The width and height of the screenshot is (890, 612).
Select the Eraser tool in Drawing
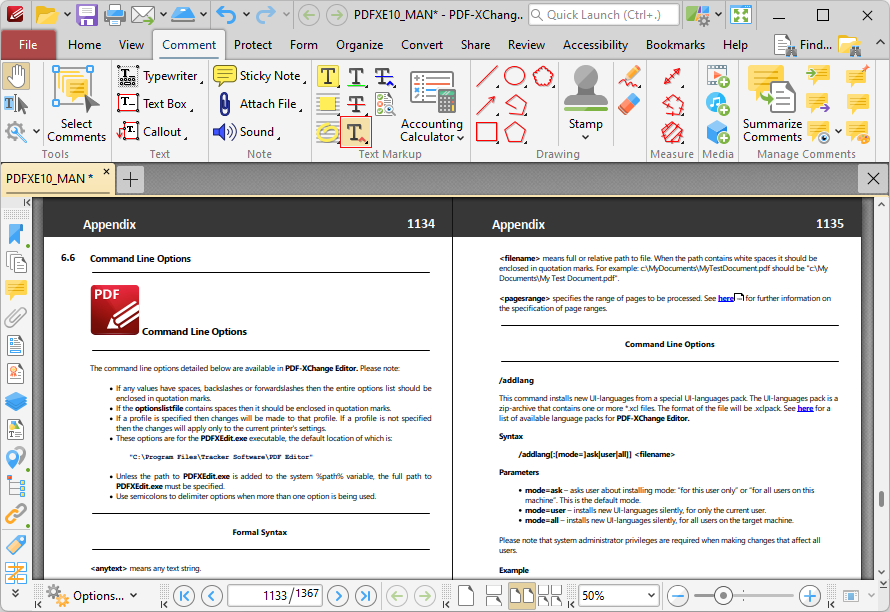coord(629,104)
